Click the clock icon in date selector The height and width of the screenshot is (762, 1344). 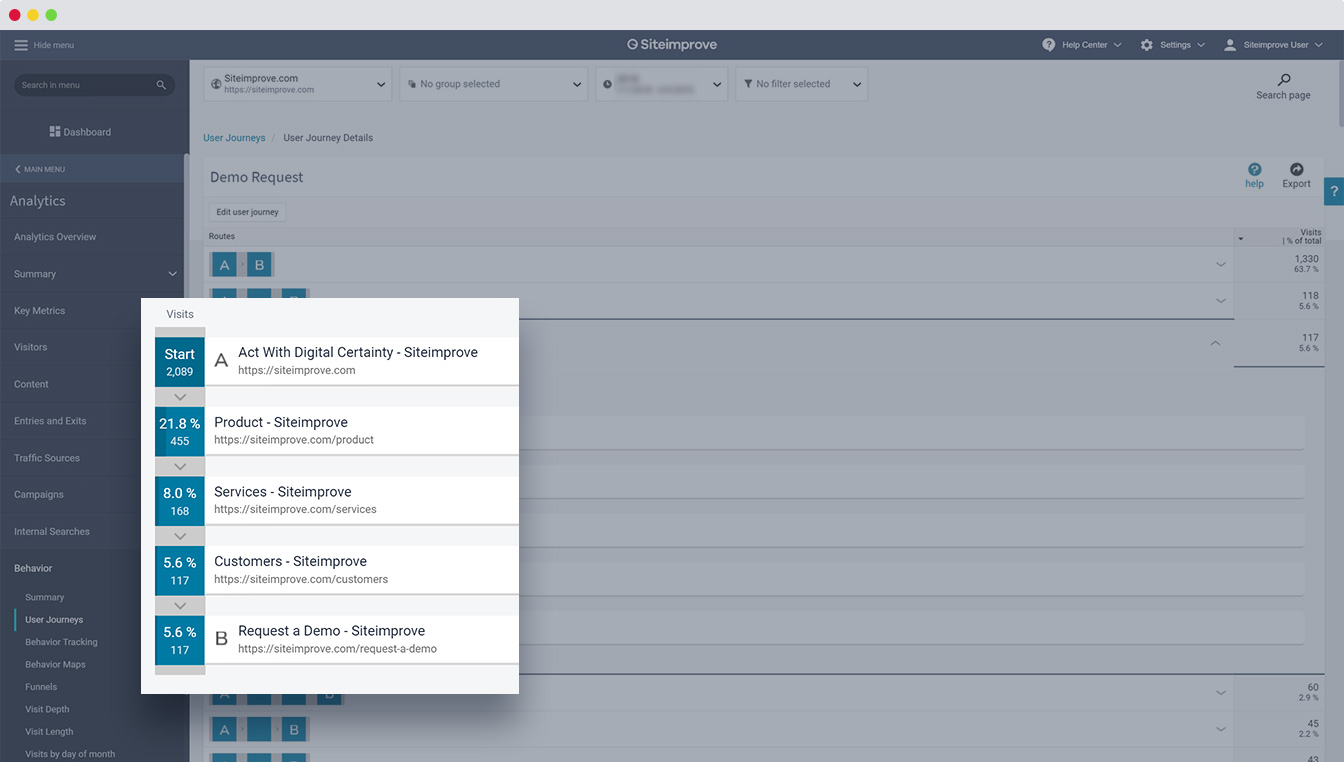pos(607,84)
